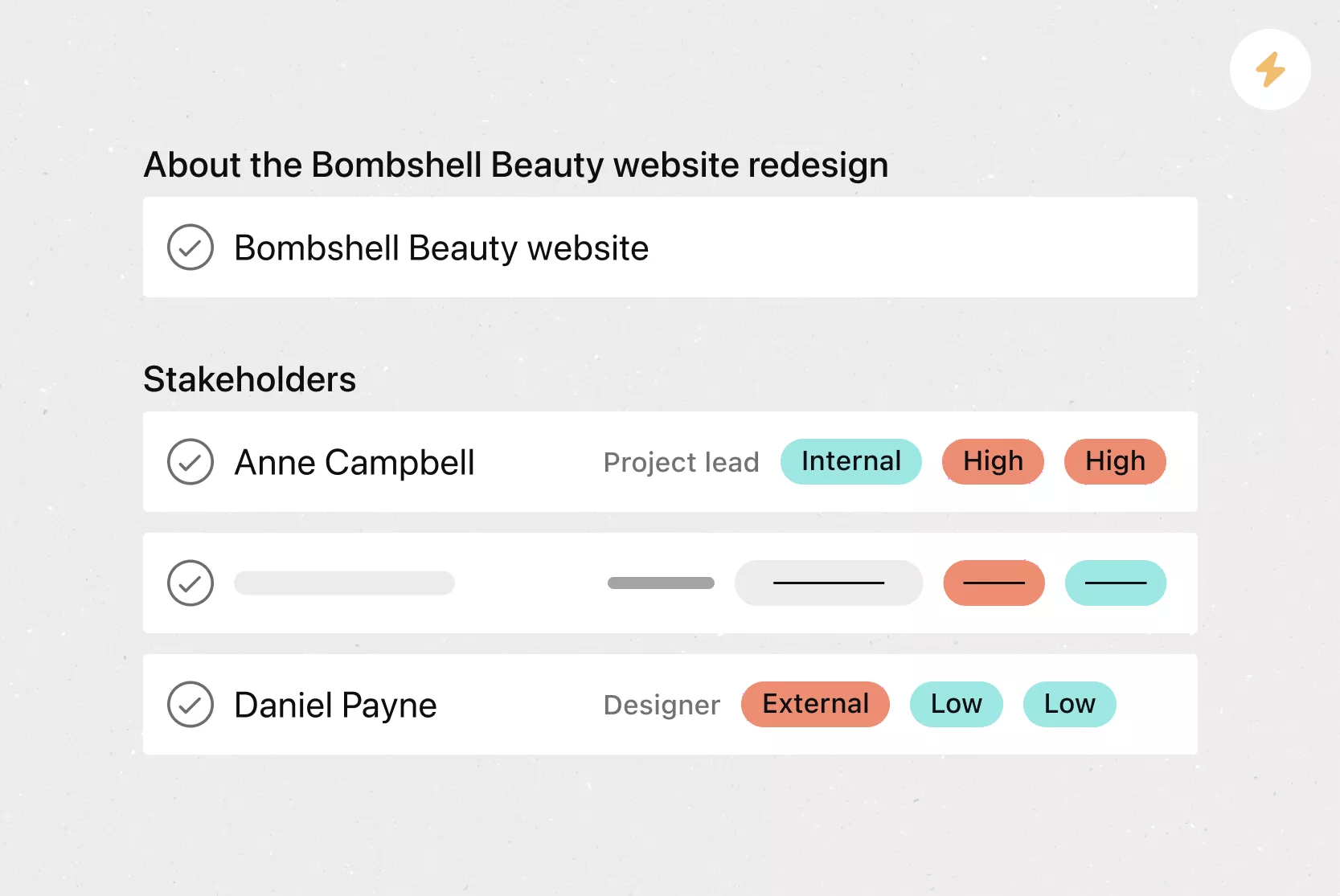Click the lightning bolt automation icon
The height and width of the screenshot is (896, 1340).
[1270, 70]
